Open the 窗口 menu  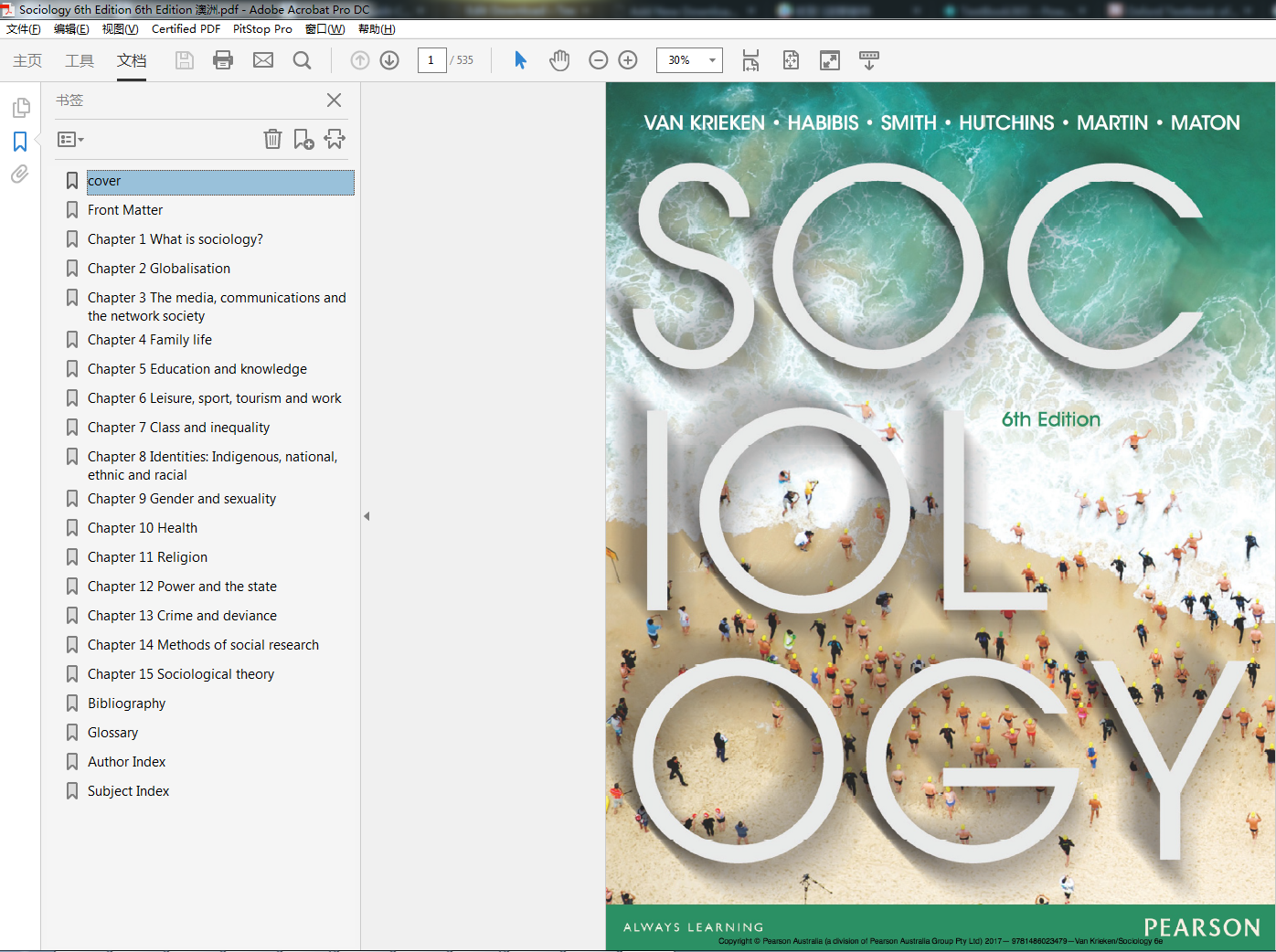point(324,29)
